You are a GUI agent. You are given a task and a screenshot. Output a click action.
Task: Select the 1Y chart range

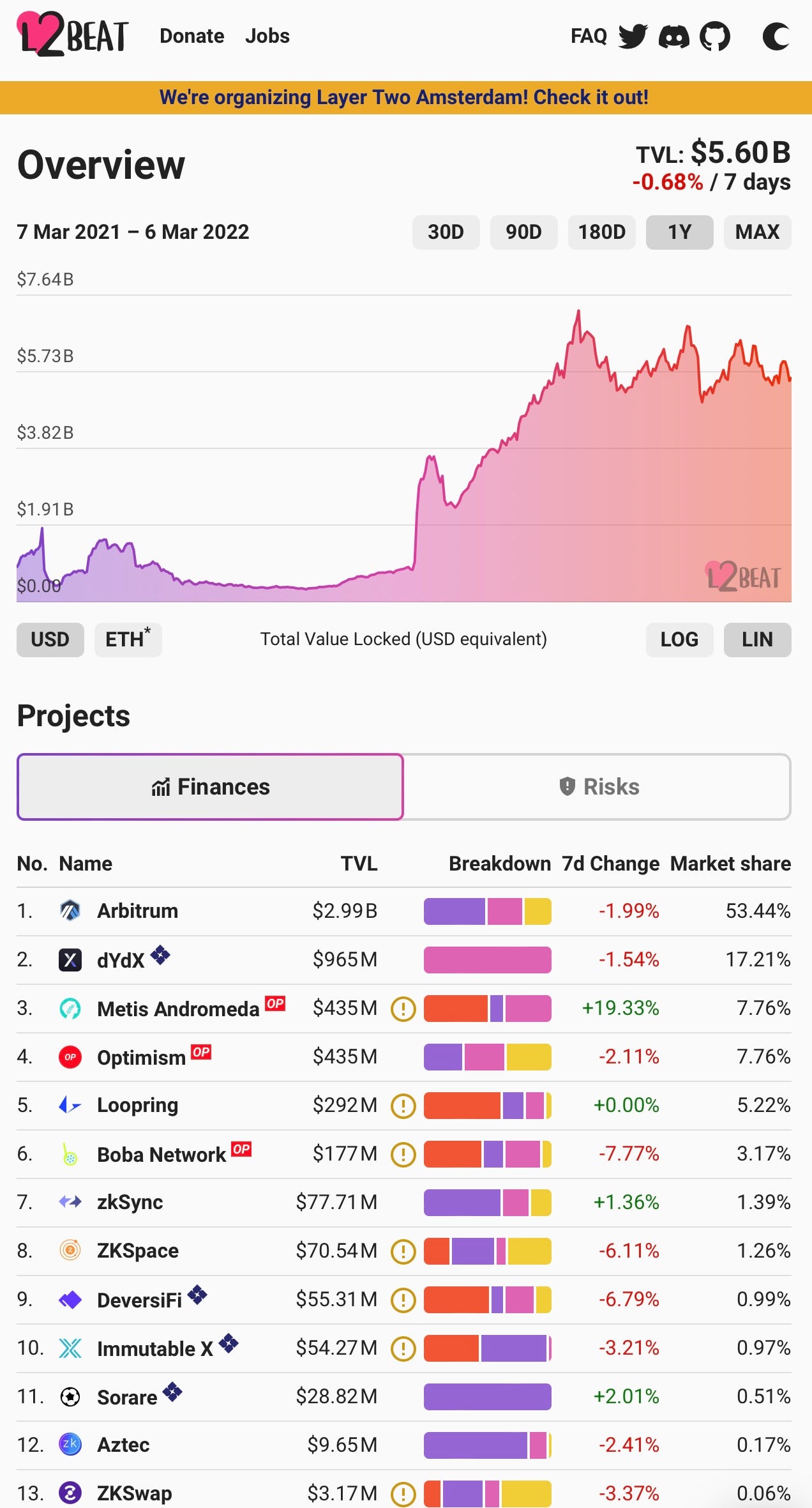[x=679, y=232]
